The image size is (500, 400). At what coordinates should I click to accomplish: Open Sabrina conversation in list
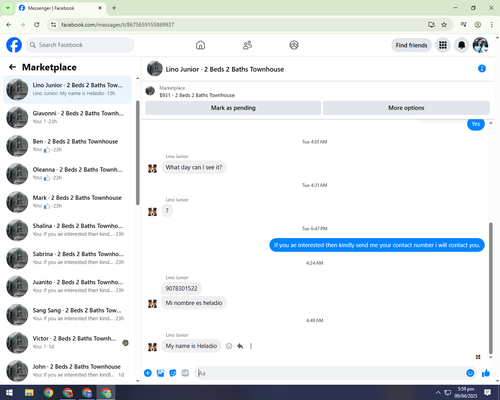[68, 258]
